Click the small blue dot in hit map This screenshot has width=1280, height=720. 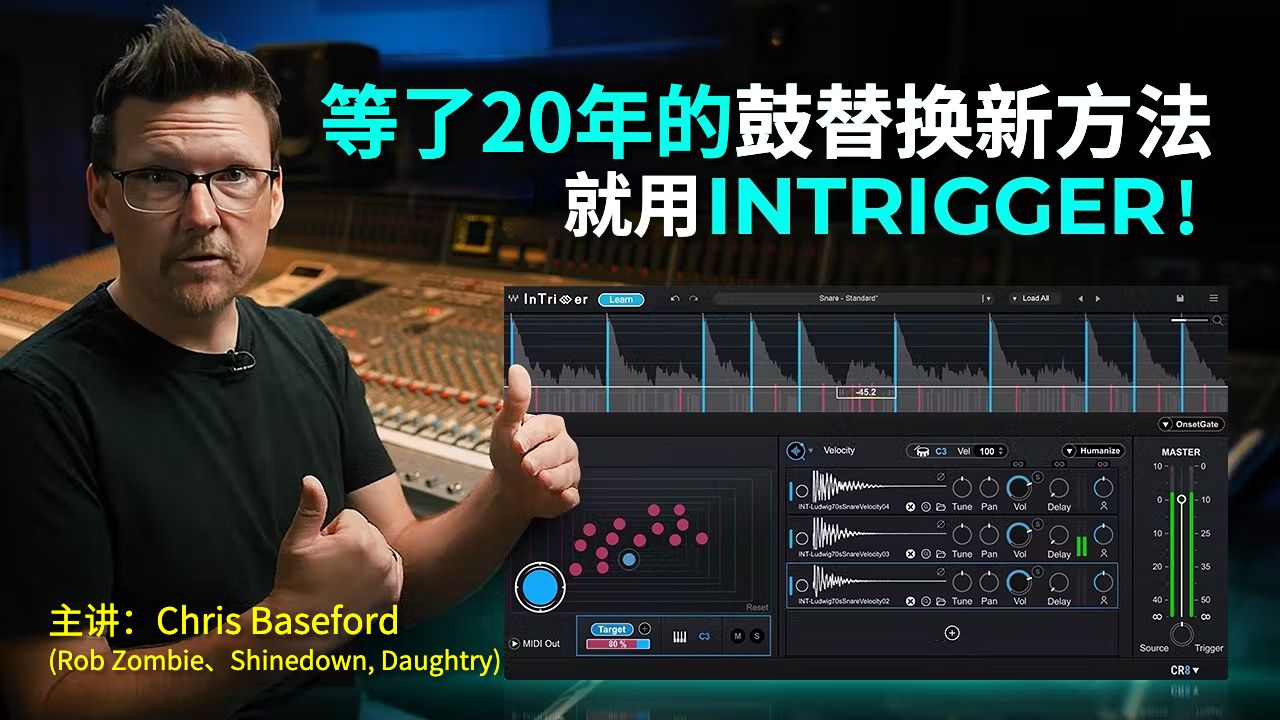[x=628, y=559]
